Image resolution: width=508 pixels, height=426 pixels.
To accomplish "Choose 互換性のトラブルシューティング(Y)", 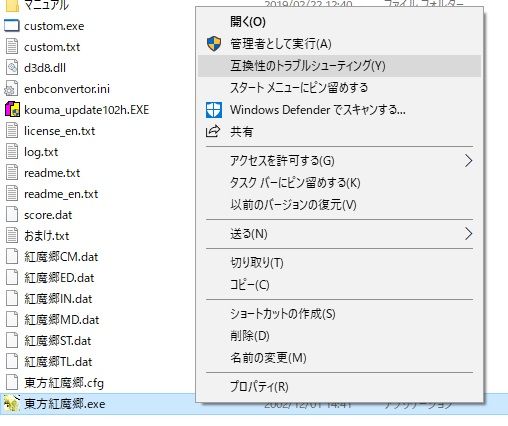I will 339,66.
